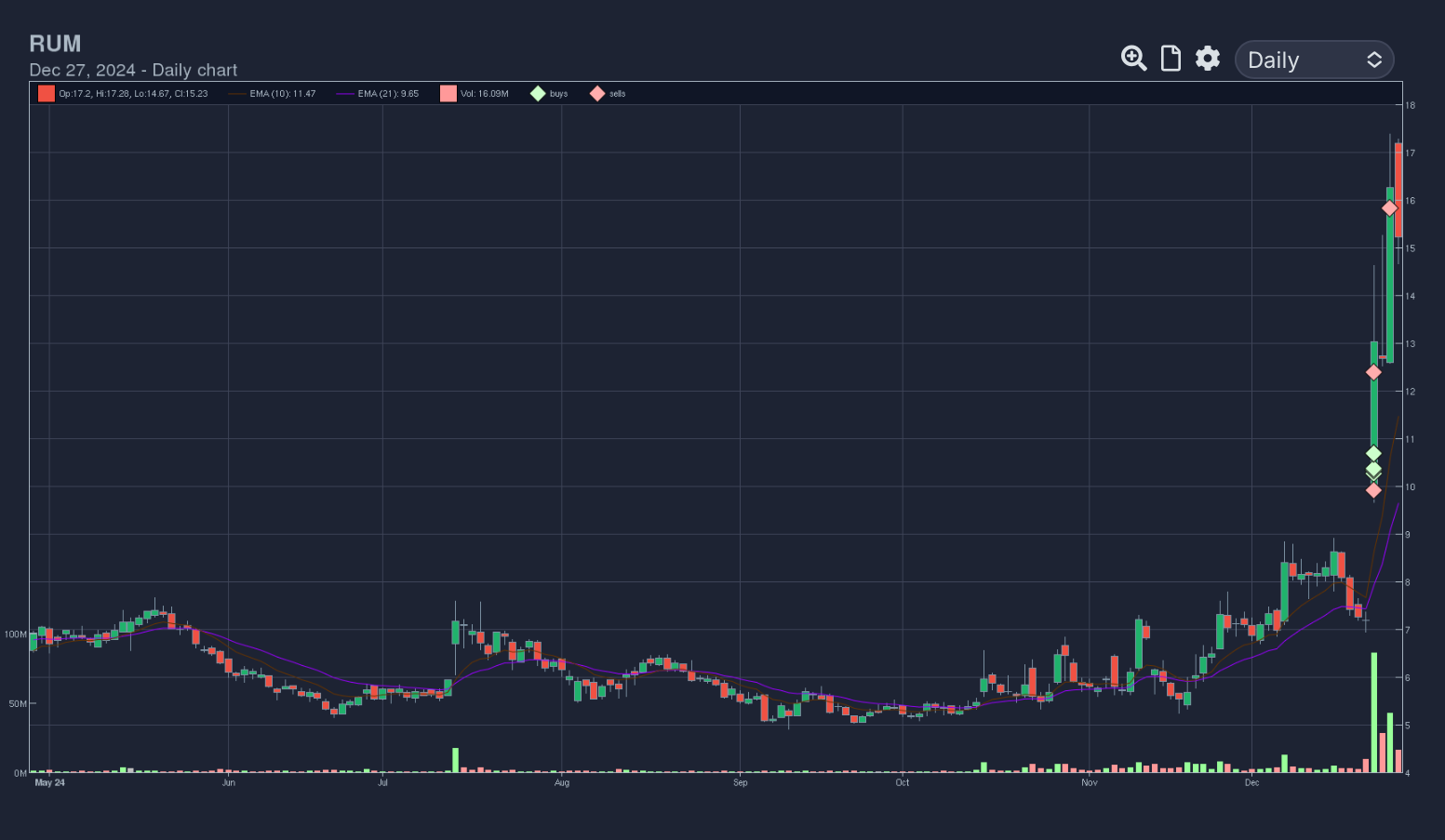Expand the Daily timeframe dropdown
Viewport: 1445px width, 840px height.
pyautogui.click(x=1314, y=60)
